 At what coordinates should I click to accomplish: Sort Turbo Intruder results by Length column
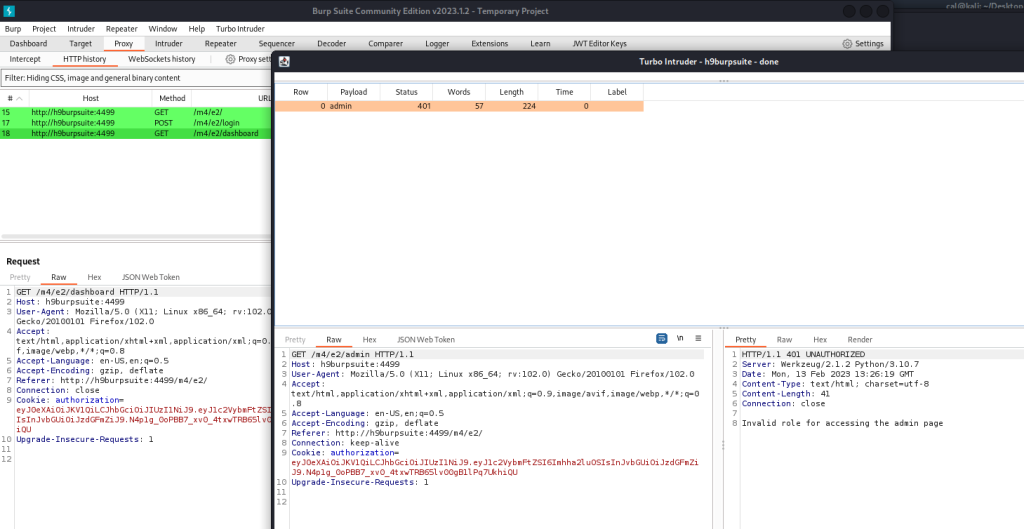[x=511, y=92]
